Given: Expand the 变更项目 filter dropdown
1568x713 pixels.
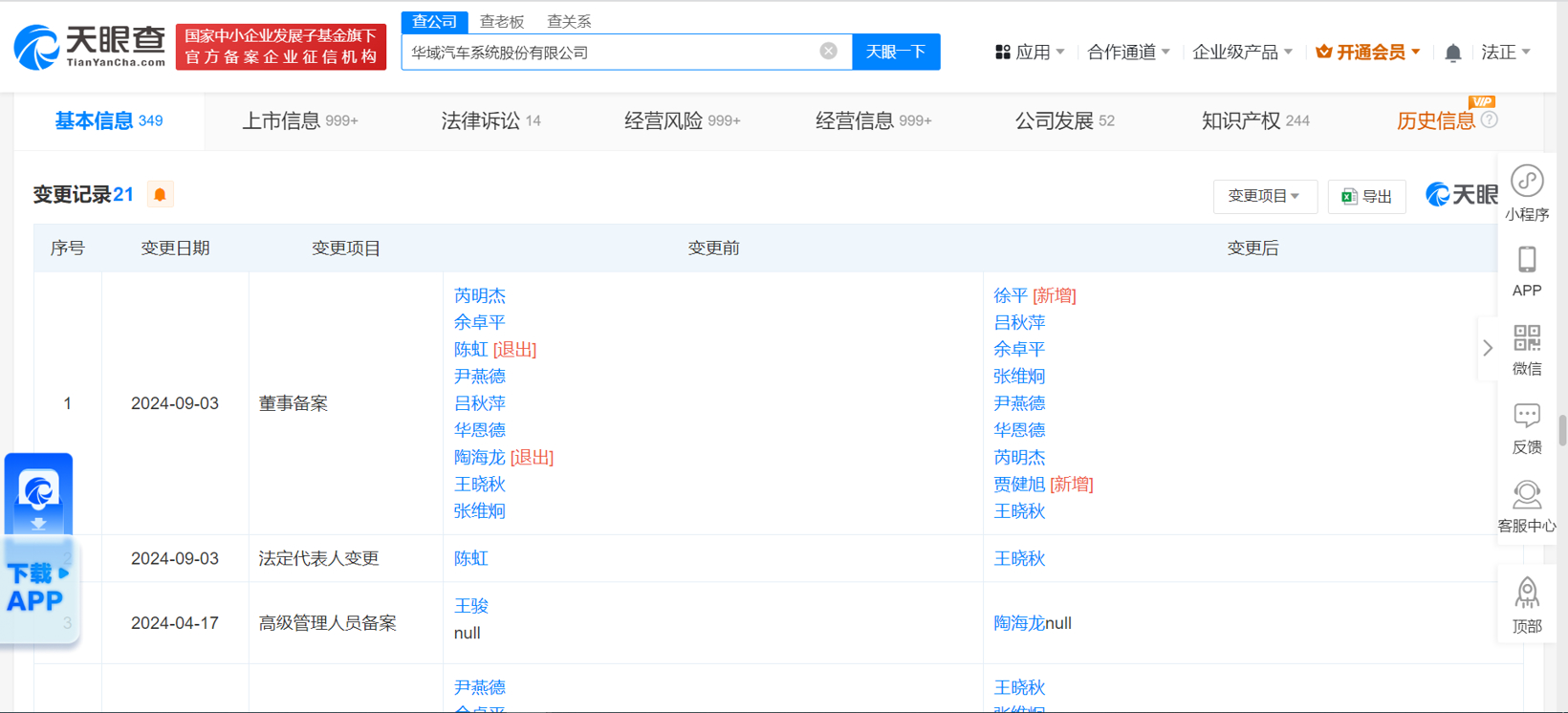Looking at the screenshot, I should click(x=1264, y=196).
